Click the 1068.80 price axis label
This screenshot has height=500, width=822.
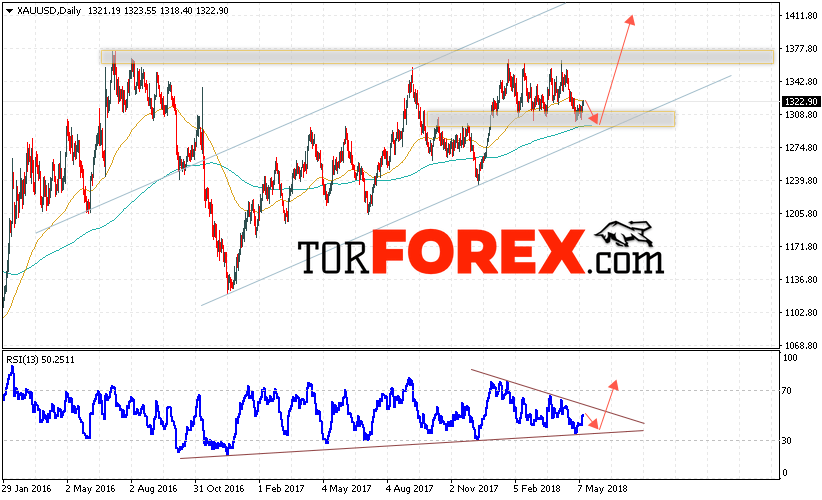[x=801, y=346]
